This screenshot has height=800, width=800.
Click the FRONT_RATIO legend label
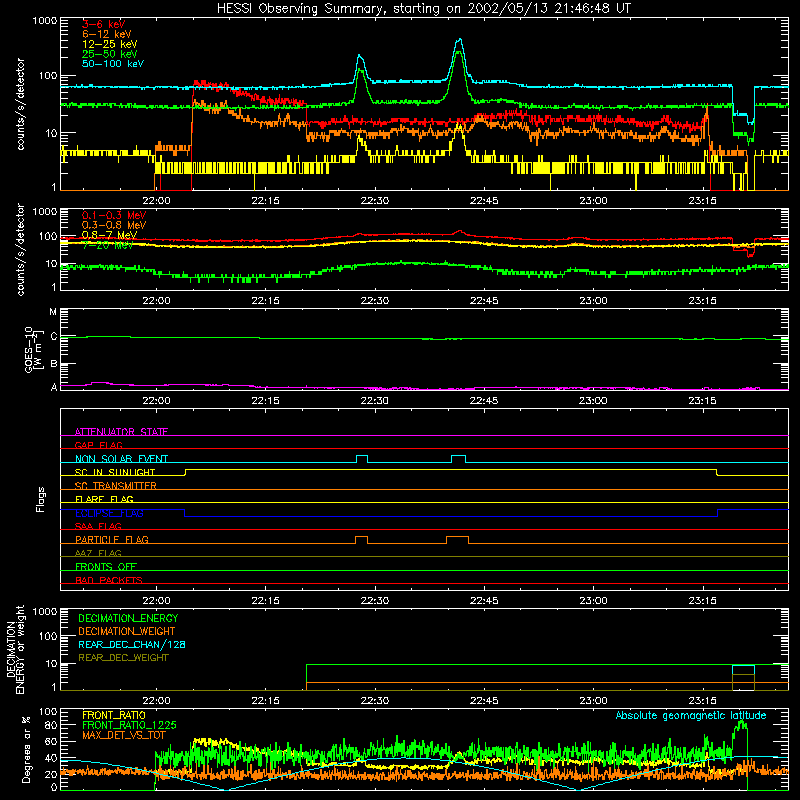[x=114, y=715]
